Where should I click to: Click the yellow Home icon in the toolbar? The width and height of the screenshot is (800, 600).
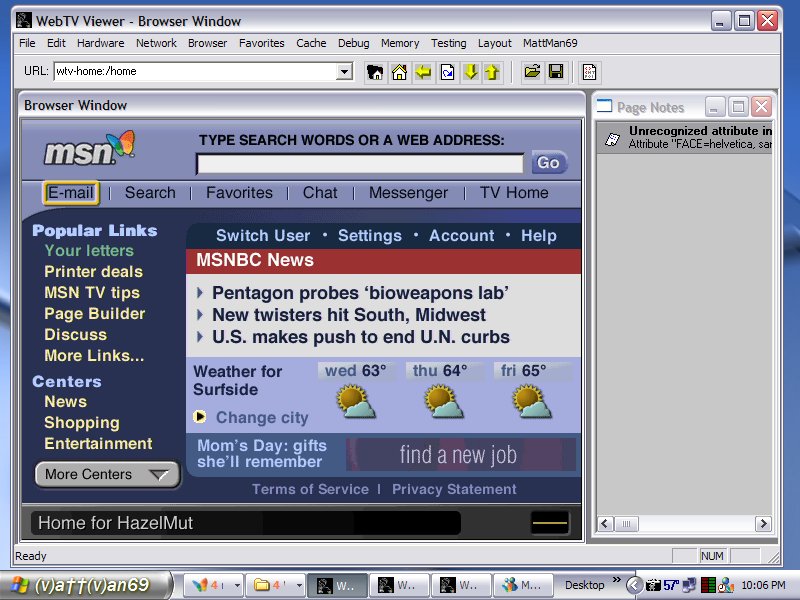399,72
